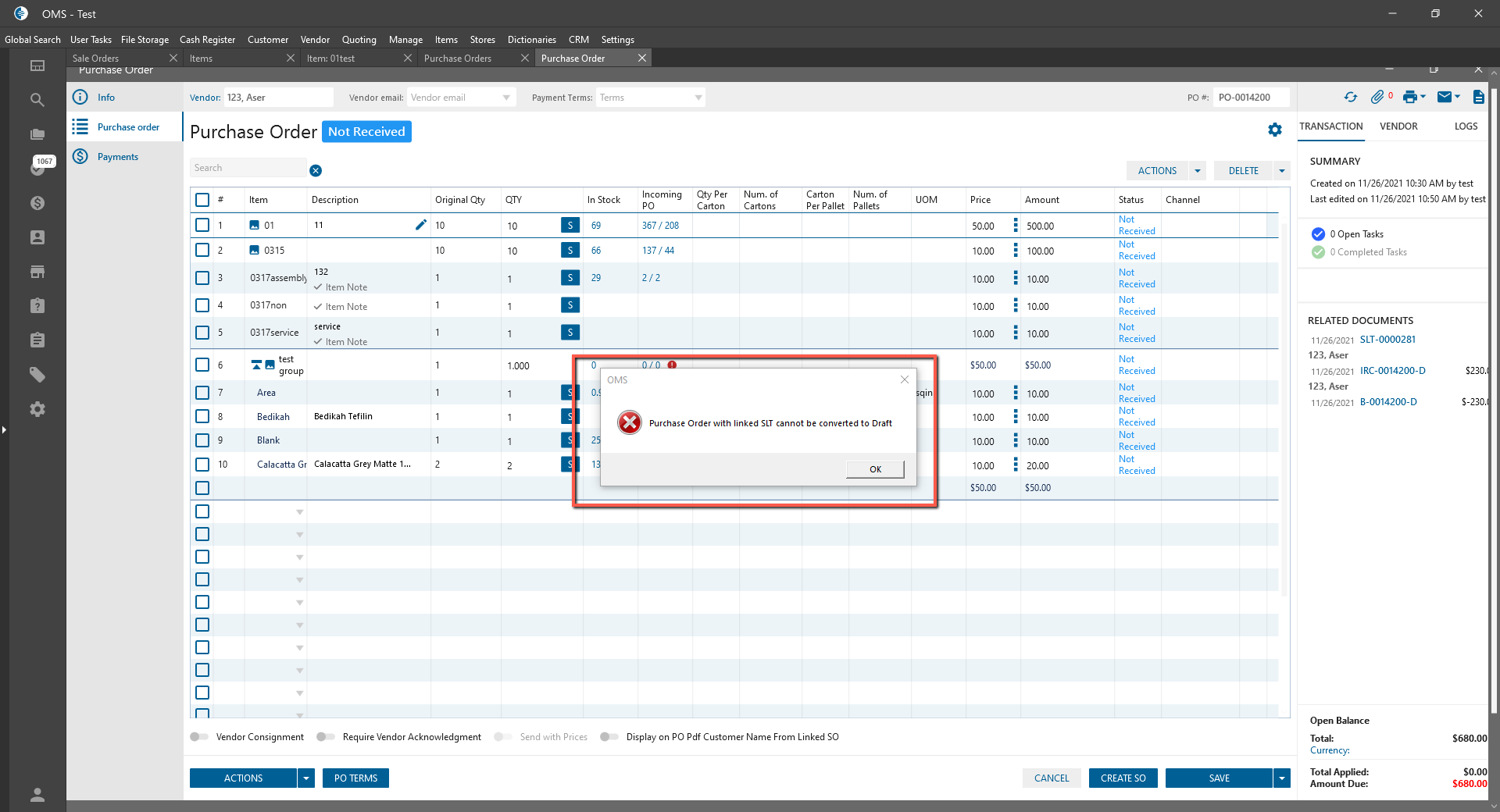Open the Dictionaries menu
This screenshot has height=812, width=1500.
tap(532, 40)
